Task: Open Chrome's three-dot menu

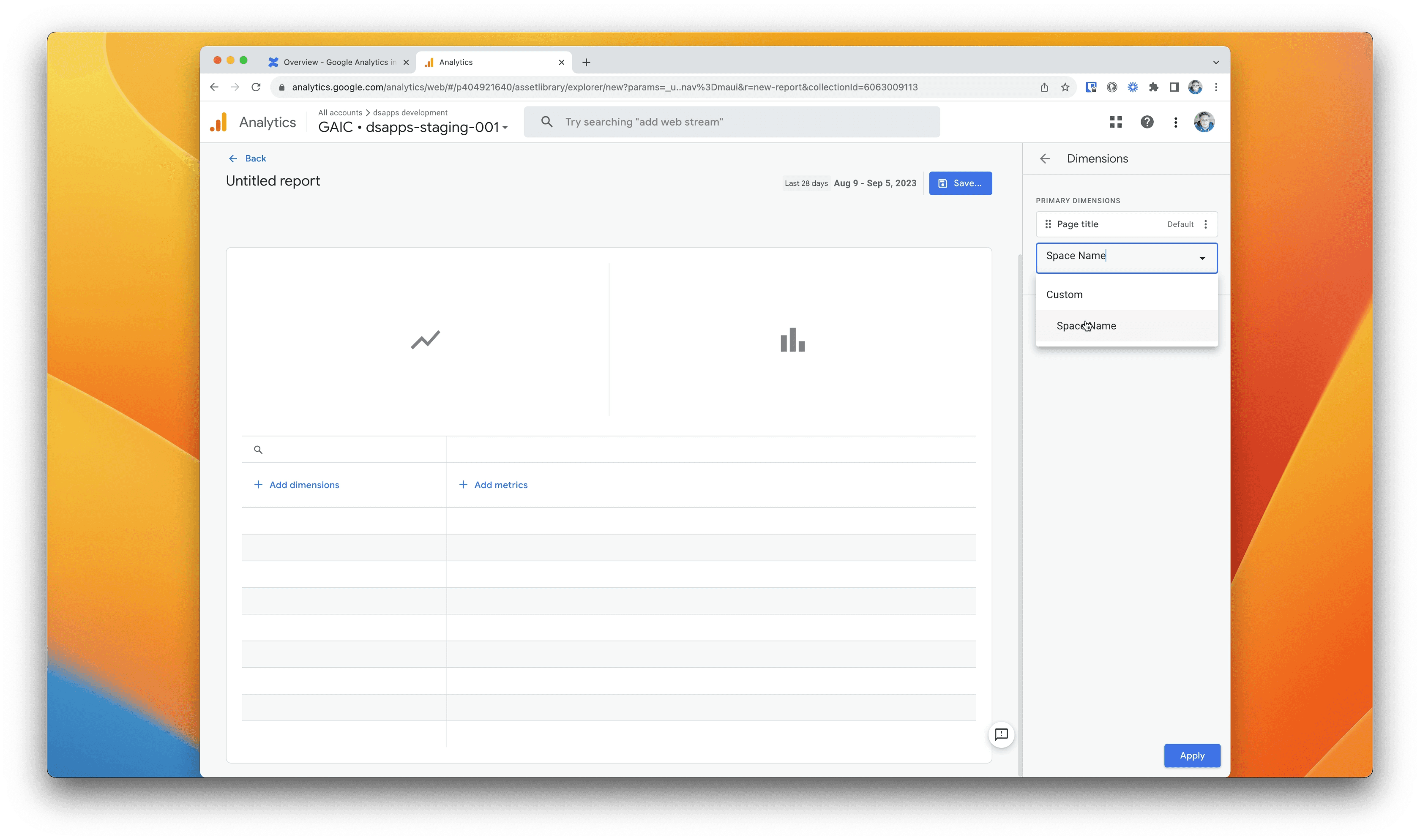Action: 1216,87
